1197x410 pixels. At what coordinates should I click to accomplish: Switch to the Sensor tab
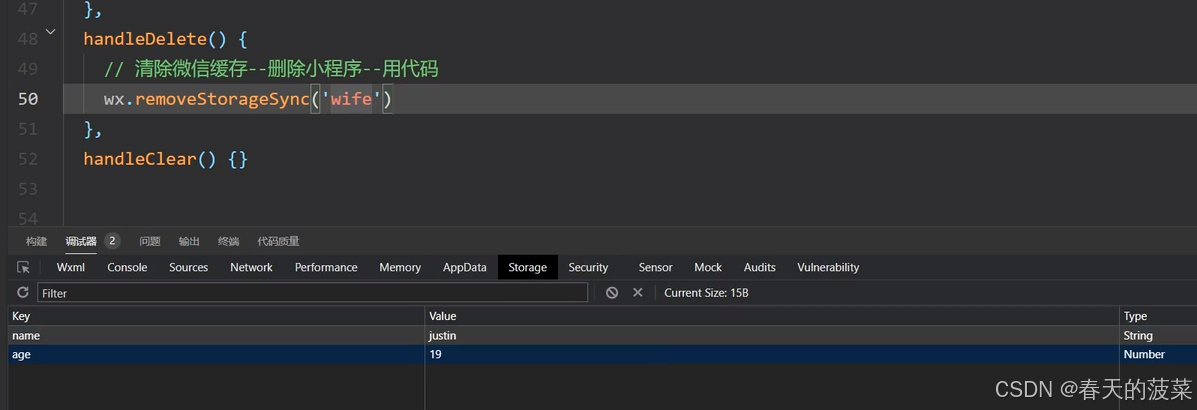tap(655, 267)
